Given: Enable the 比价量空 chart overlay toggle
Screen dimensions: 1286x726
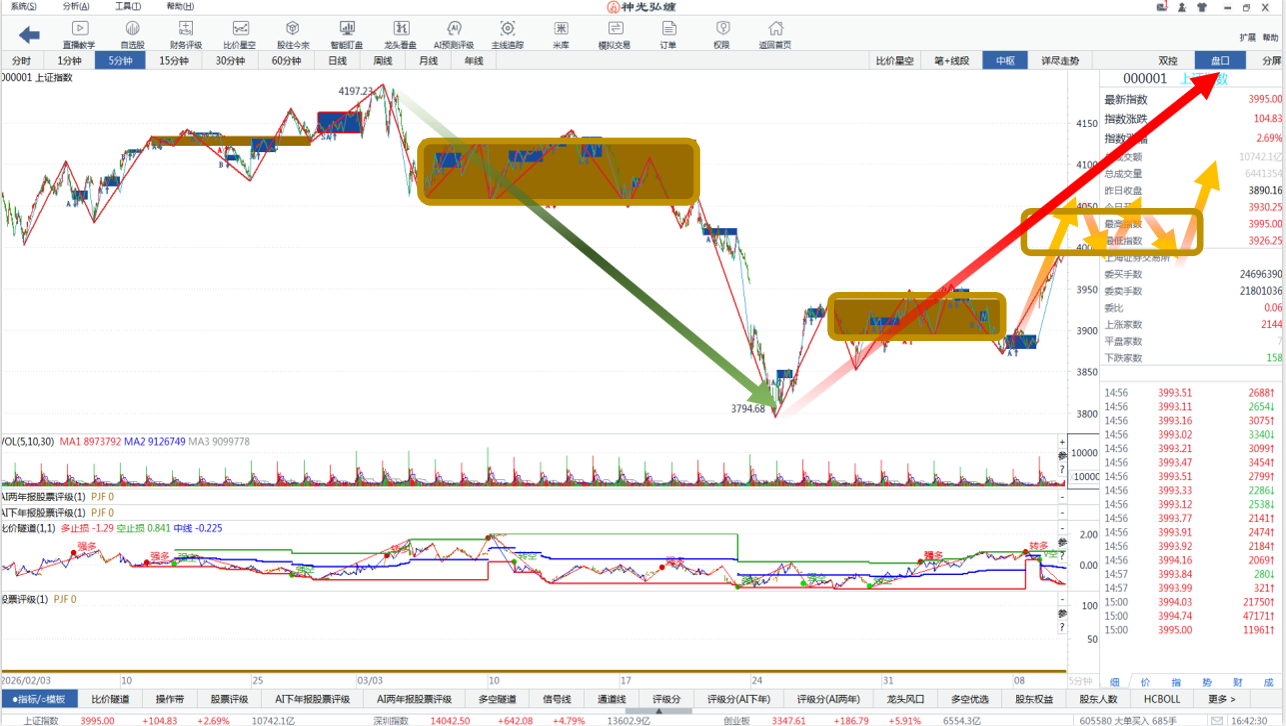Looking at the screenshot, I should click(895, 61).
